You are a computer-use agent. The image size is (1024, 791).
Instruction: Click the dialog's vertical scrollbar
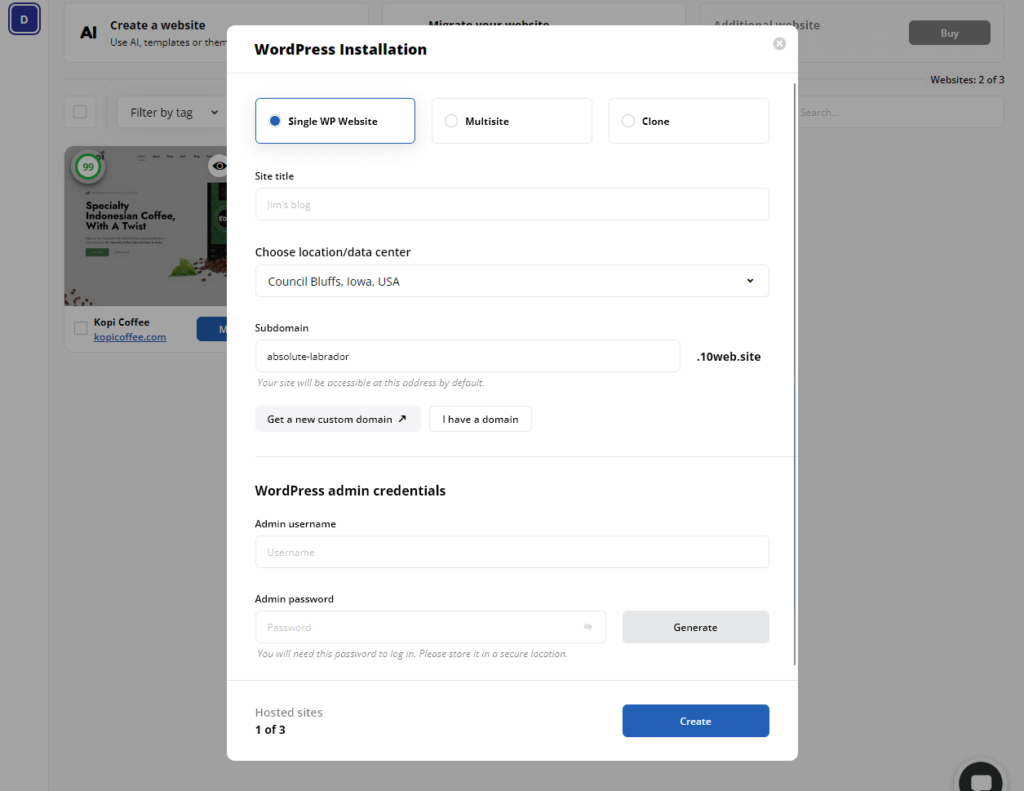tap(795, 374)
